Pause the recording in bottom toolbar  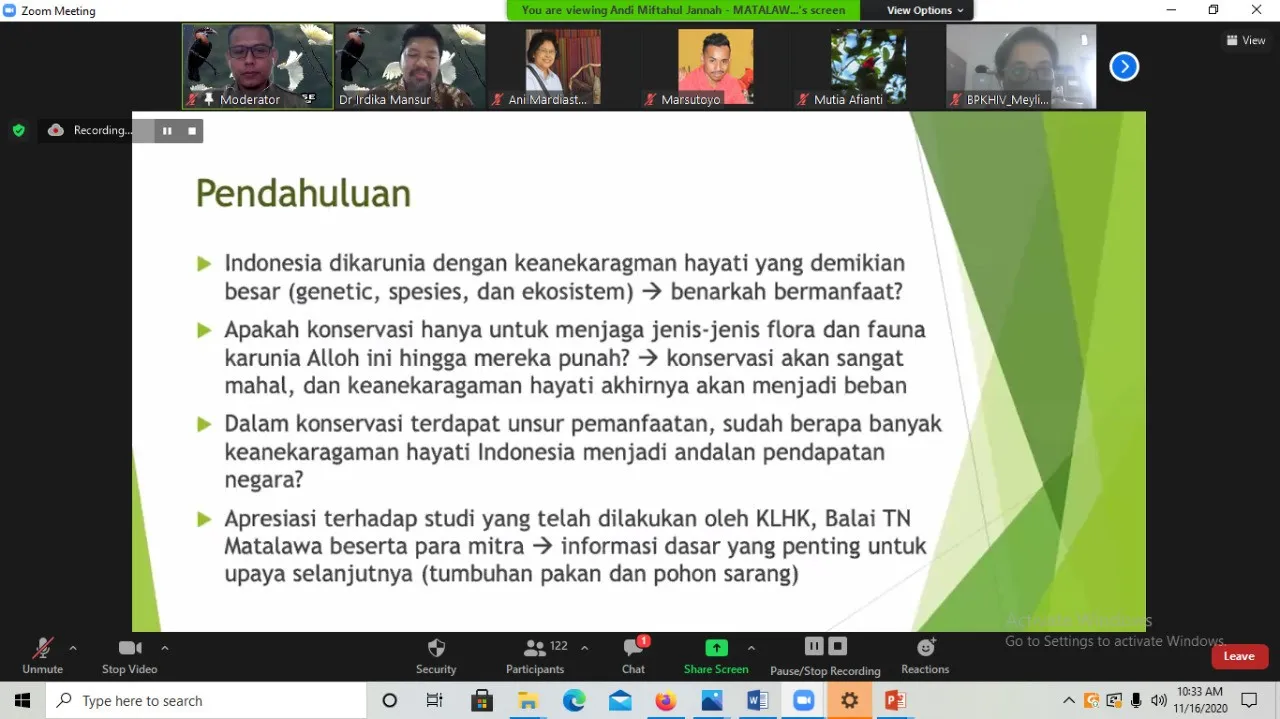[814, 647]
